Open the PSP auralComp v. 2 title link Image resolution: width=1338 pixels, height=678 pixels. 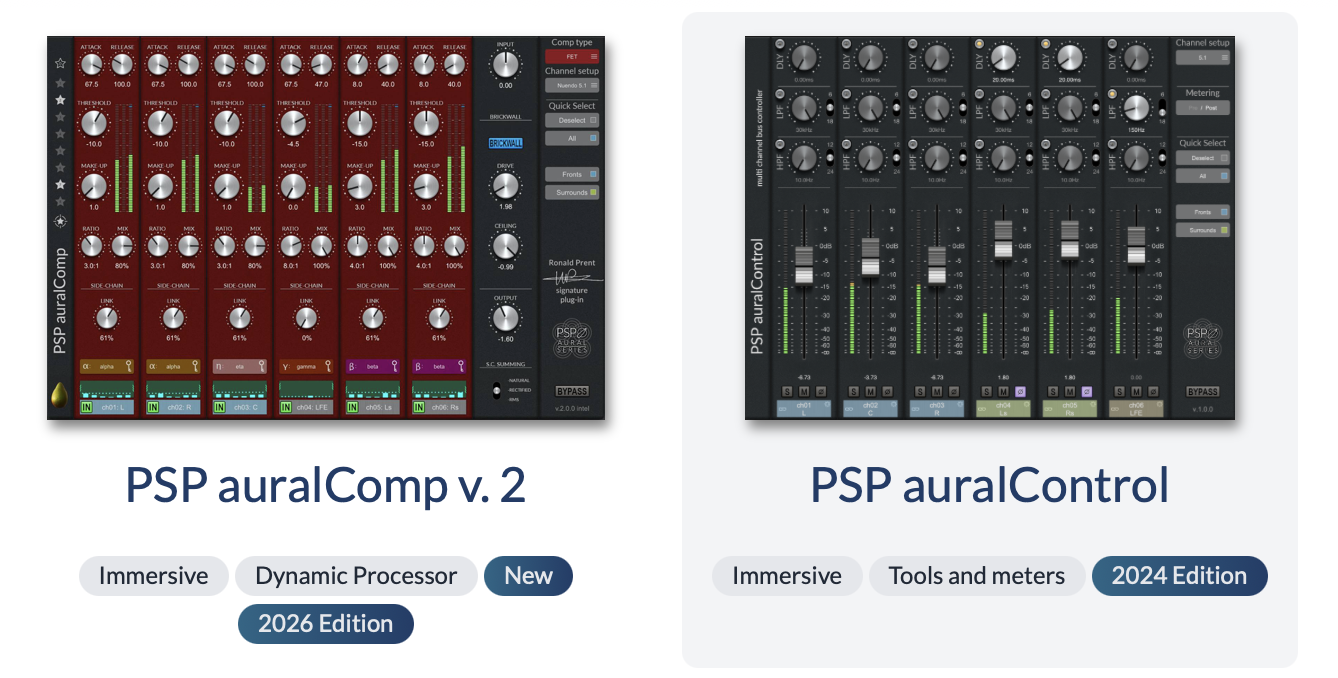click(325, 485)
